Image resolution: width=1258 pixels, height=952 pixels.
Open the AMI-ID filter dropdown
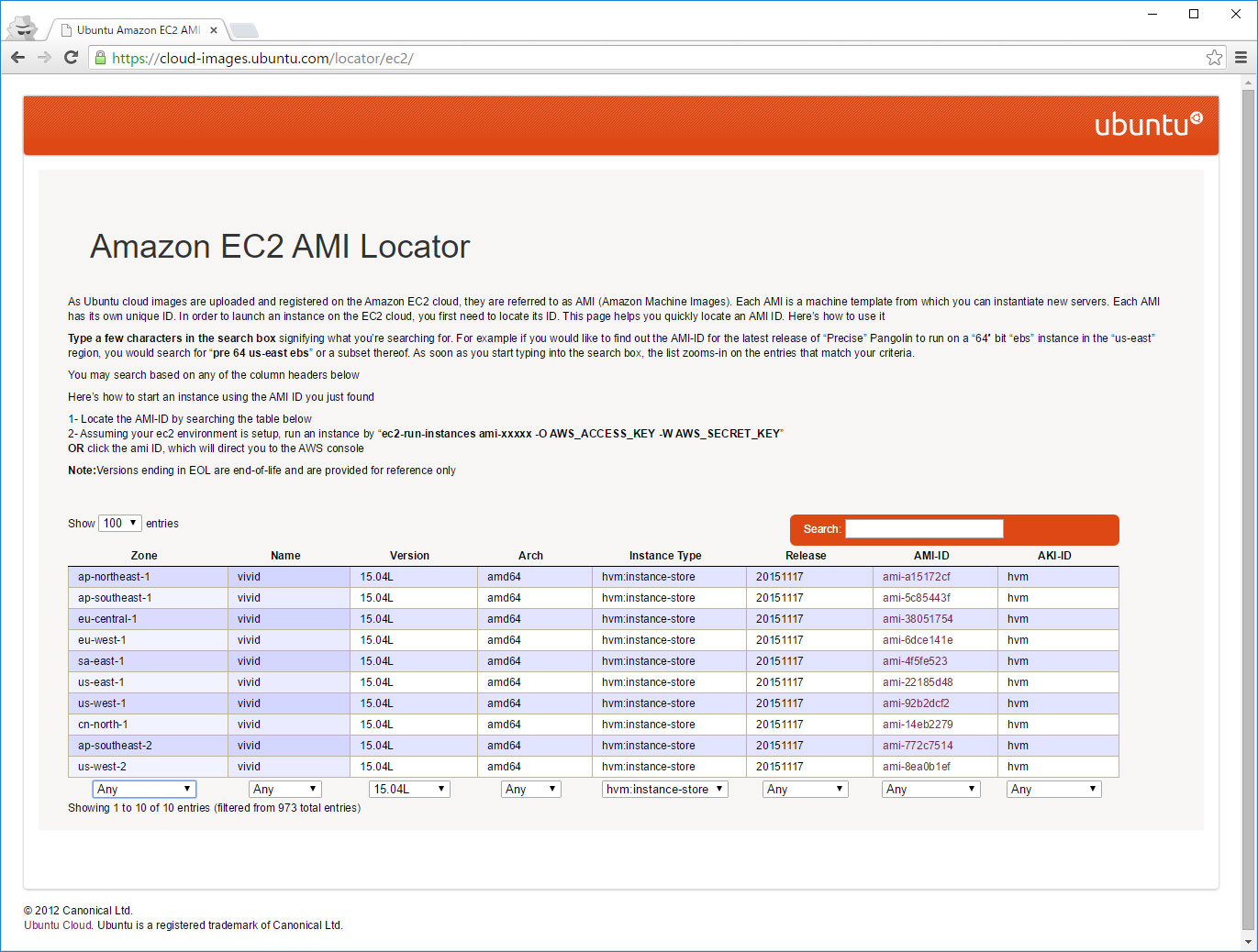click(x=931, y=789)
